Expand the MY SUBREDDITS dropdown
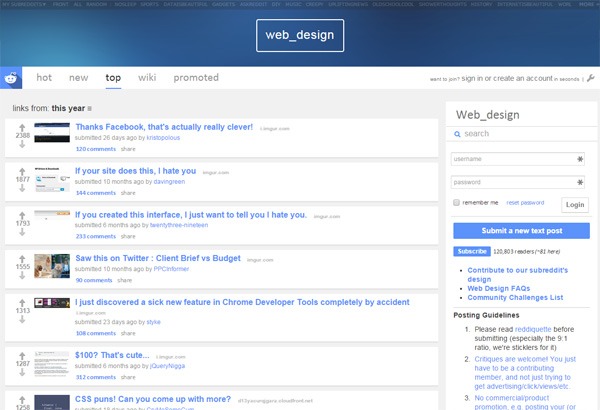This screenshot has height=410, width=600. coord(24,4)
